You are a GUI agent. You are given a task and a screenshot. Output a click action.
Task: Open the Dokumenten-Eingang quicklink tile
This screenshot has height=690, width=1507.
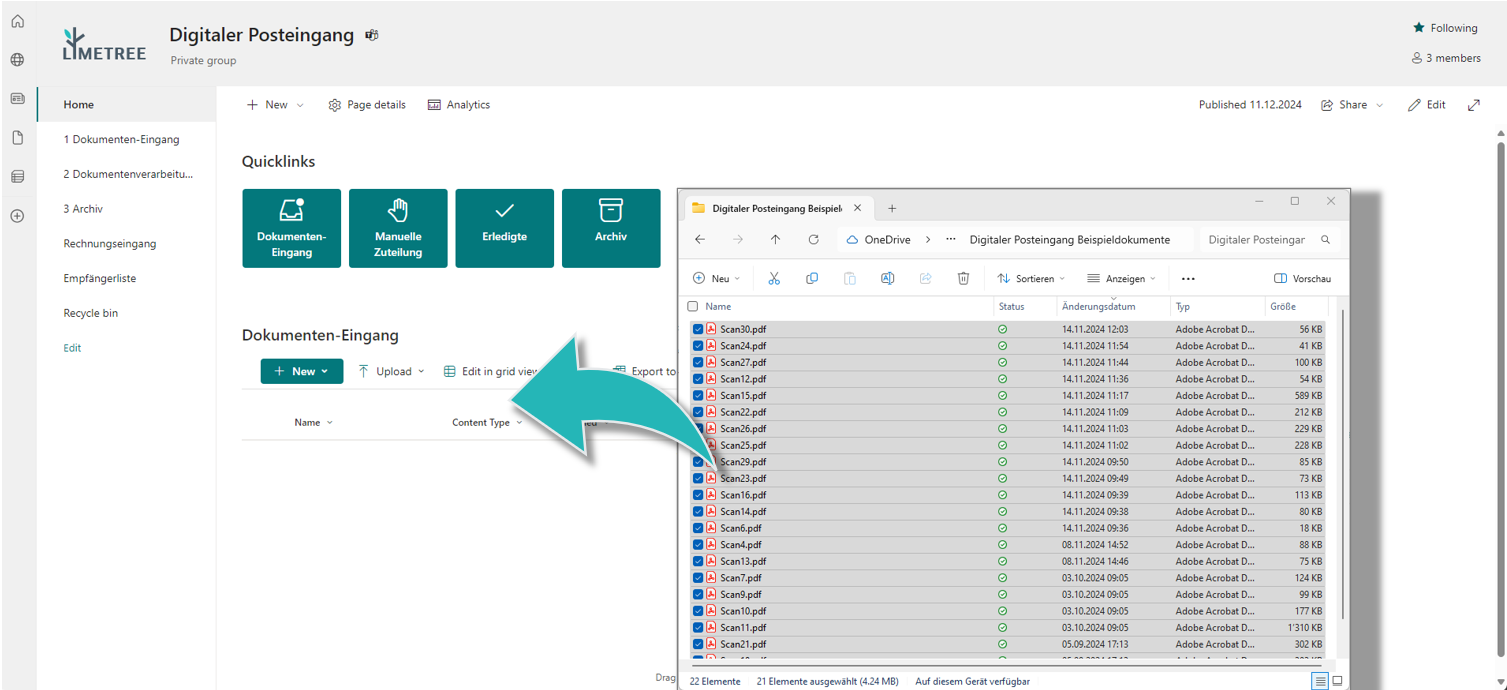(291, 228)
